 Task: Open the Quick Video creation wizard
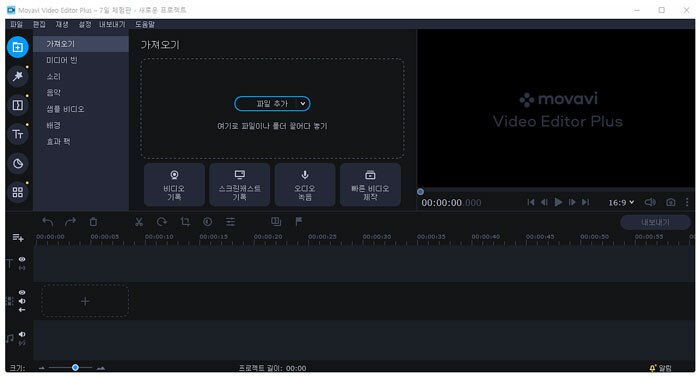pos(370,185)
